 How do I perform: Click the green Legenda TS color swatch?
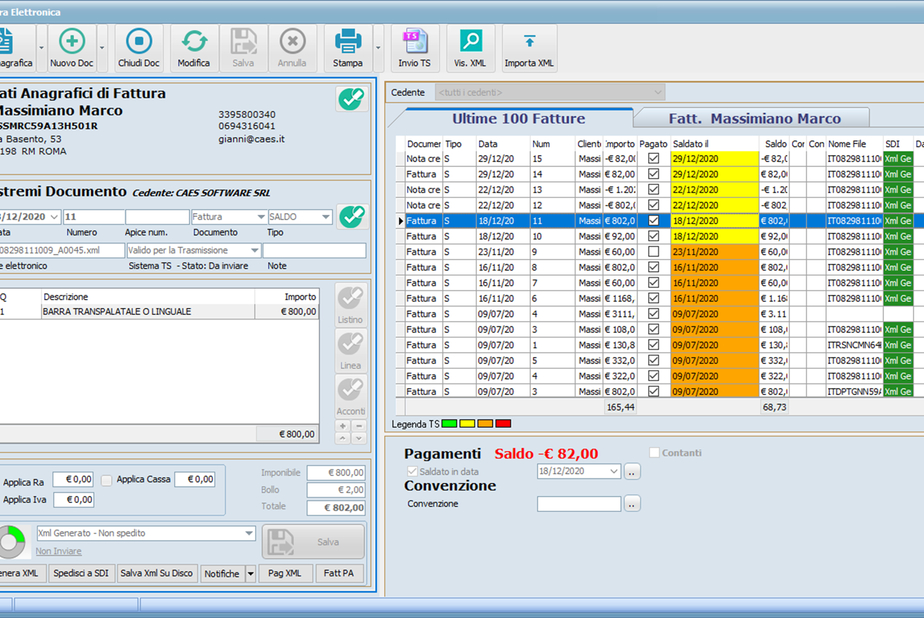pos(450,425)
